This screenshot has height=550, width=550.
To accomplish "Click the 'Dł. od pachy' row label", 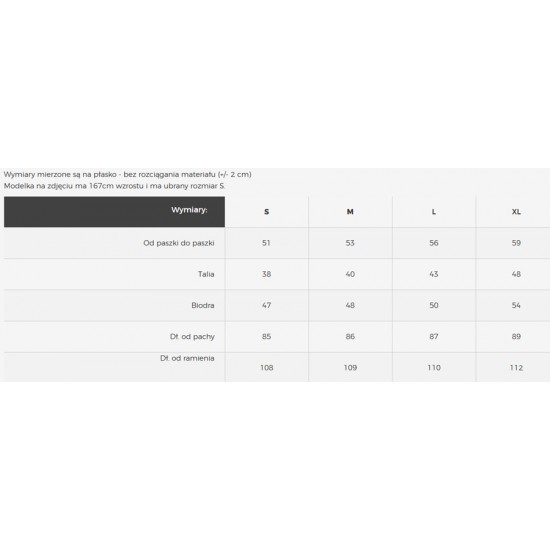I will (192, 336).
